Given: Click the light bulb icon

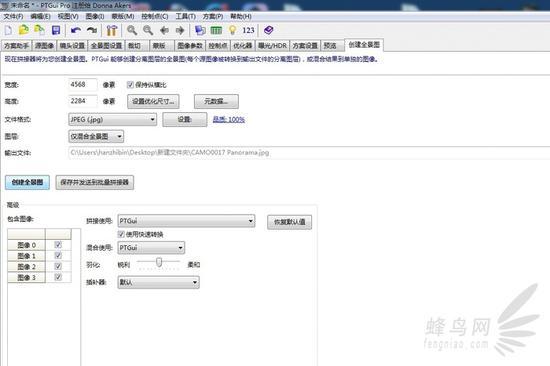Looking at the screenshot, I should point(232,31).
